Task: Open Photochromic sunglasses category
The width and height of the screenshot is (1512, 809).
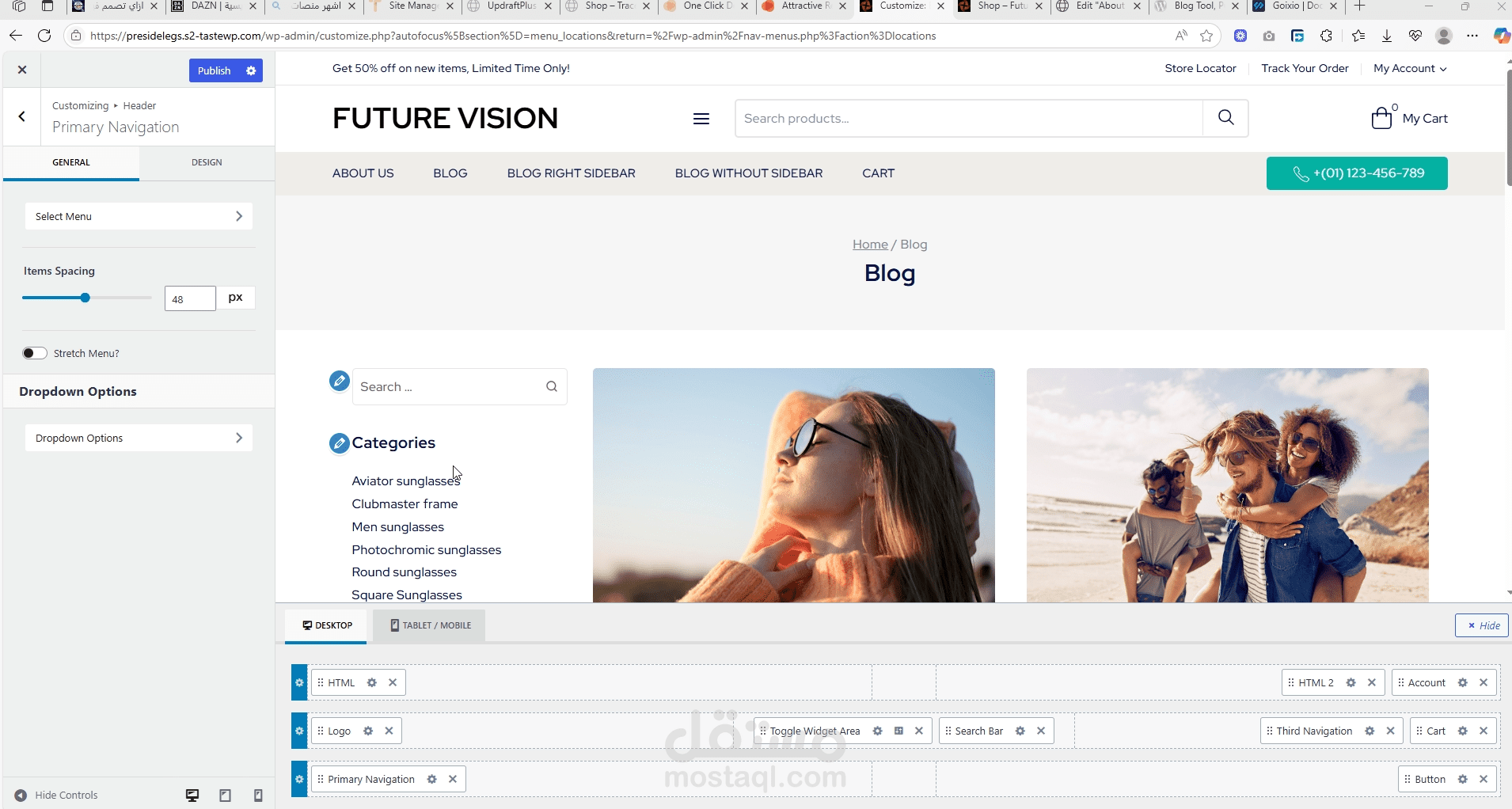Action: pyautogui.click(x=426, y=550)
